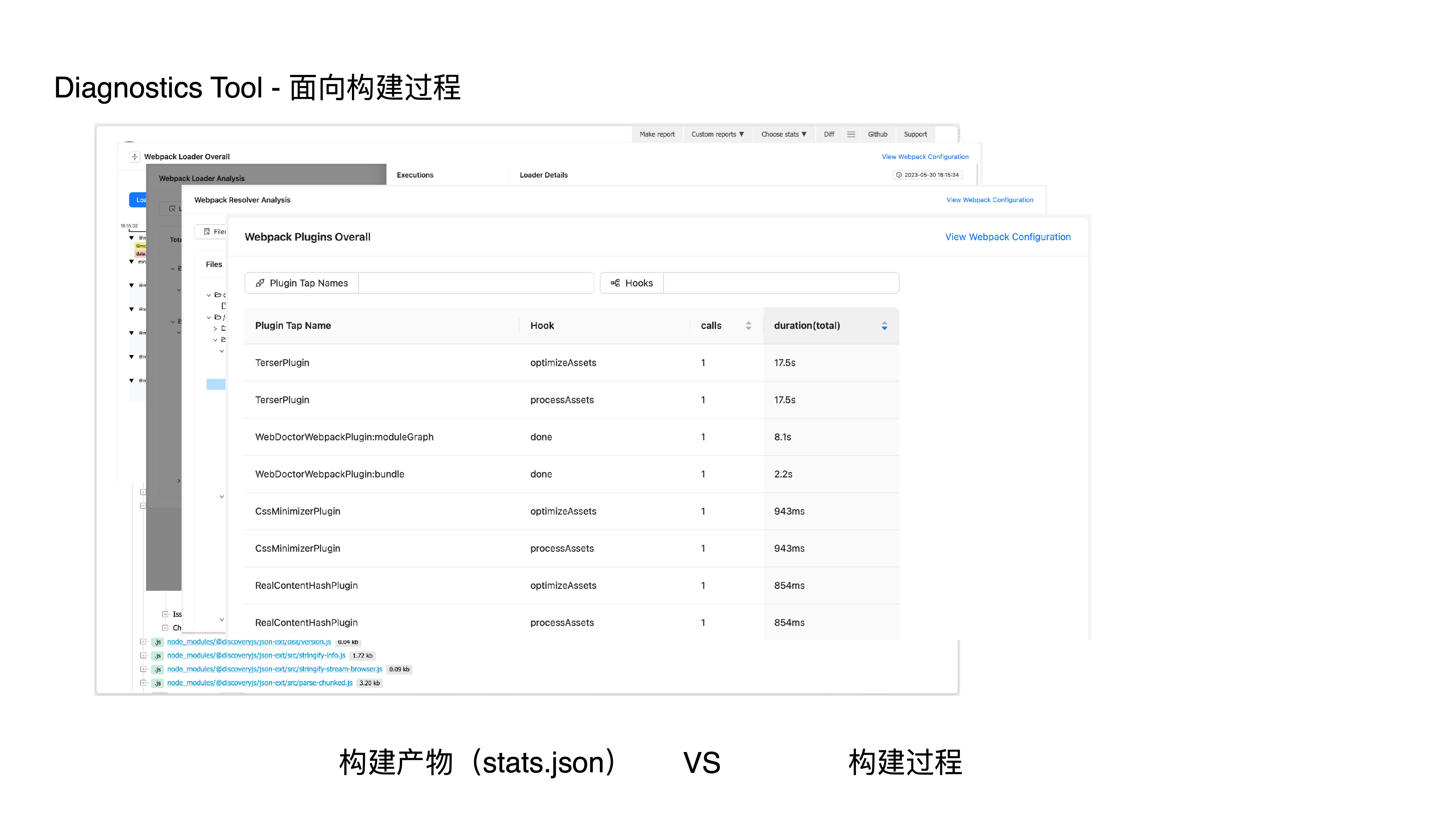This screenshot has height=819, width=1456.
Task: Select 'WebDoctorWebpackPlugin:moduleGraph' cell
Action: click(x=344, y=437)
